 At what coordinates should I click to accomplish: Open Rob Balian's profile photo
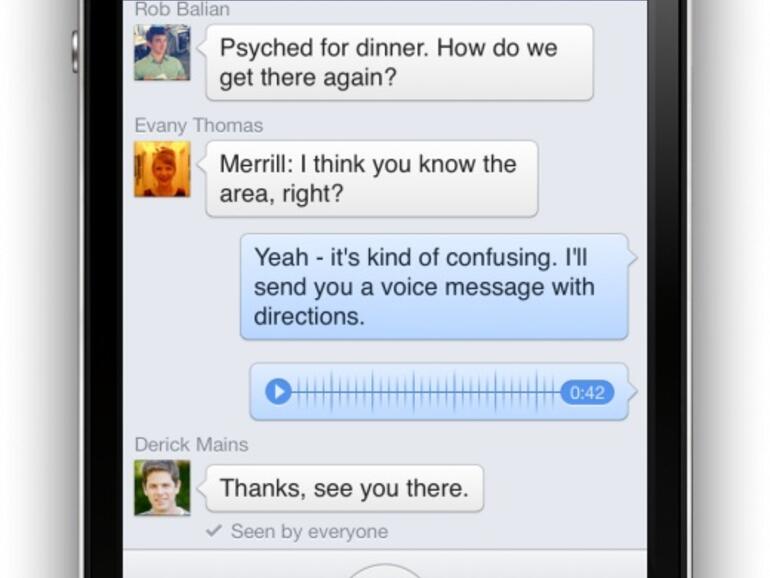pos(162,52)
